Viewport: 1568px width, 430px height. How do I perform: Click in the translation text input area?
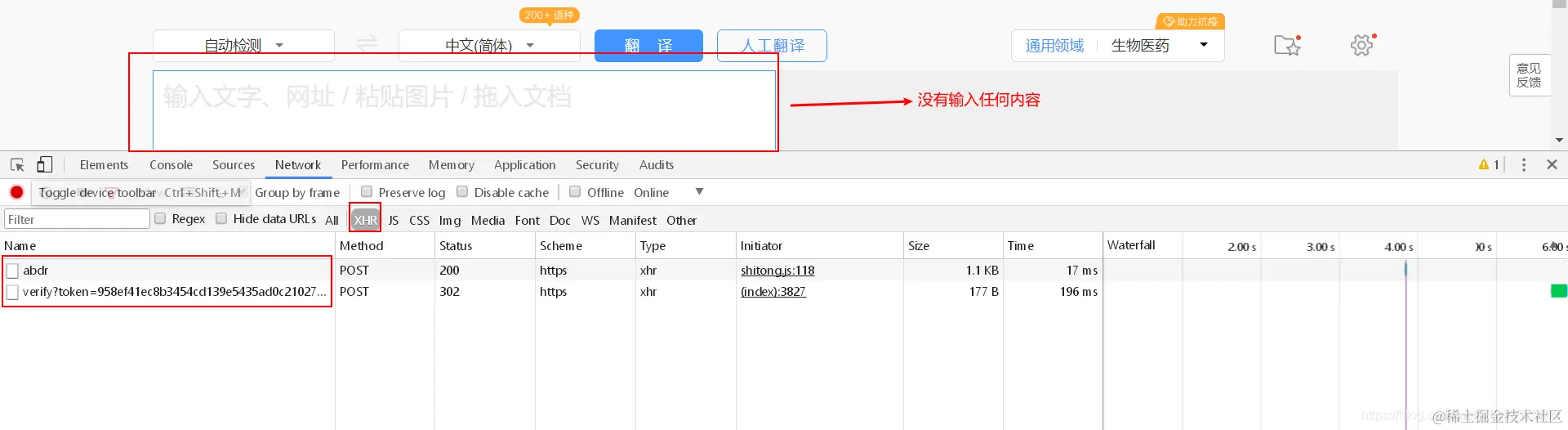coord(464,110)
